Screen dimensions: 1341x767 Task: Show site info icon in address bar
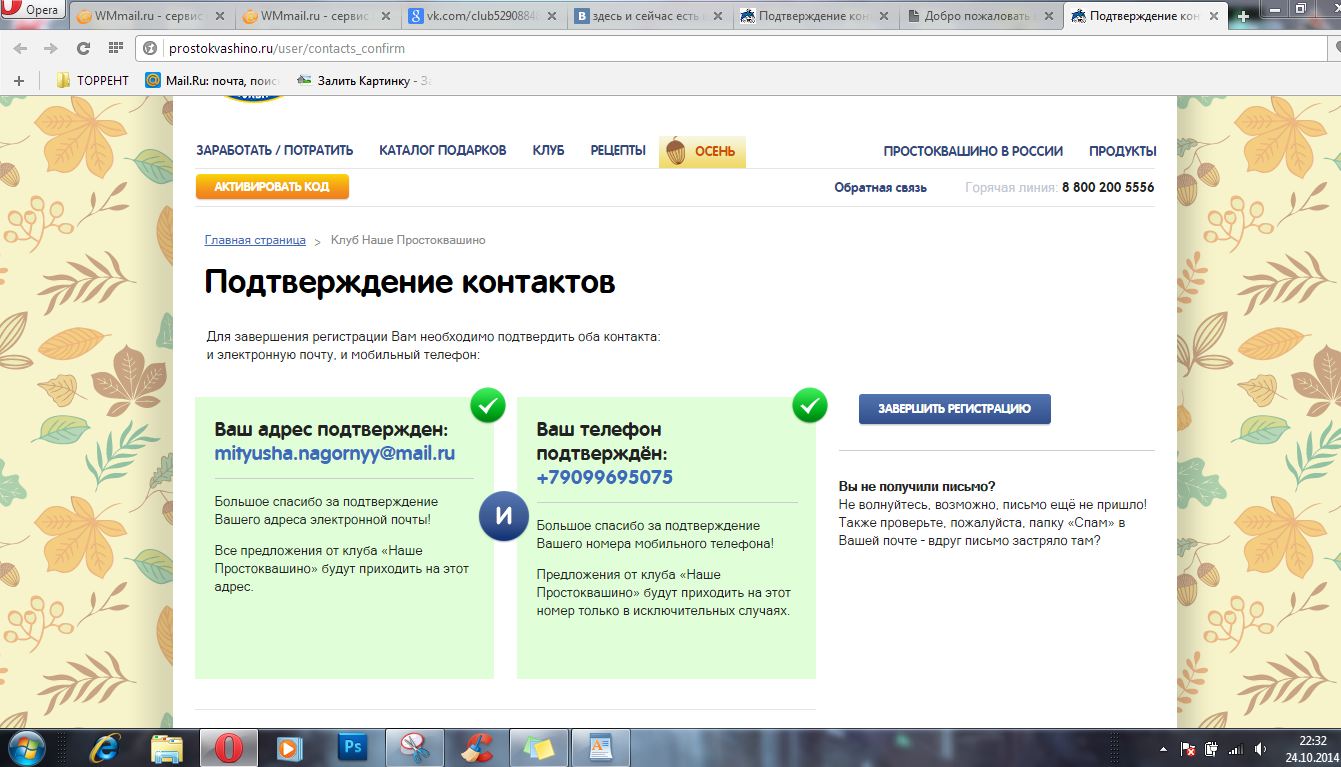tap(151, 48)
